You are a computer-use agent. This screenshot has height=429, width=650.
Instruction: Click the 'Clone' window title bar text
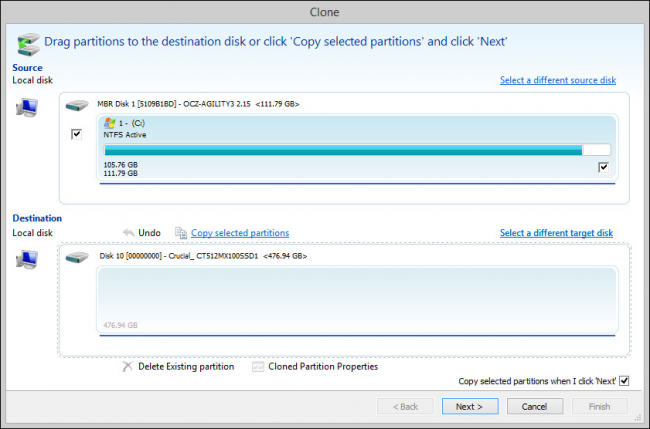325,12
